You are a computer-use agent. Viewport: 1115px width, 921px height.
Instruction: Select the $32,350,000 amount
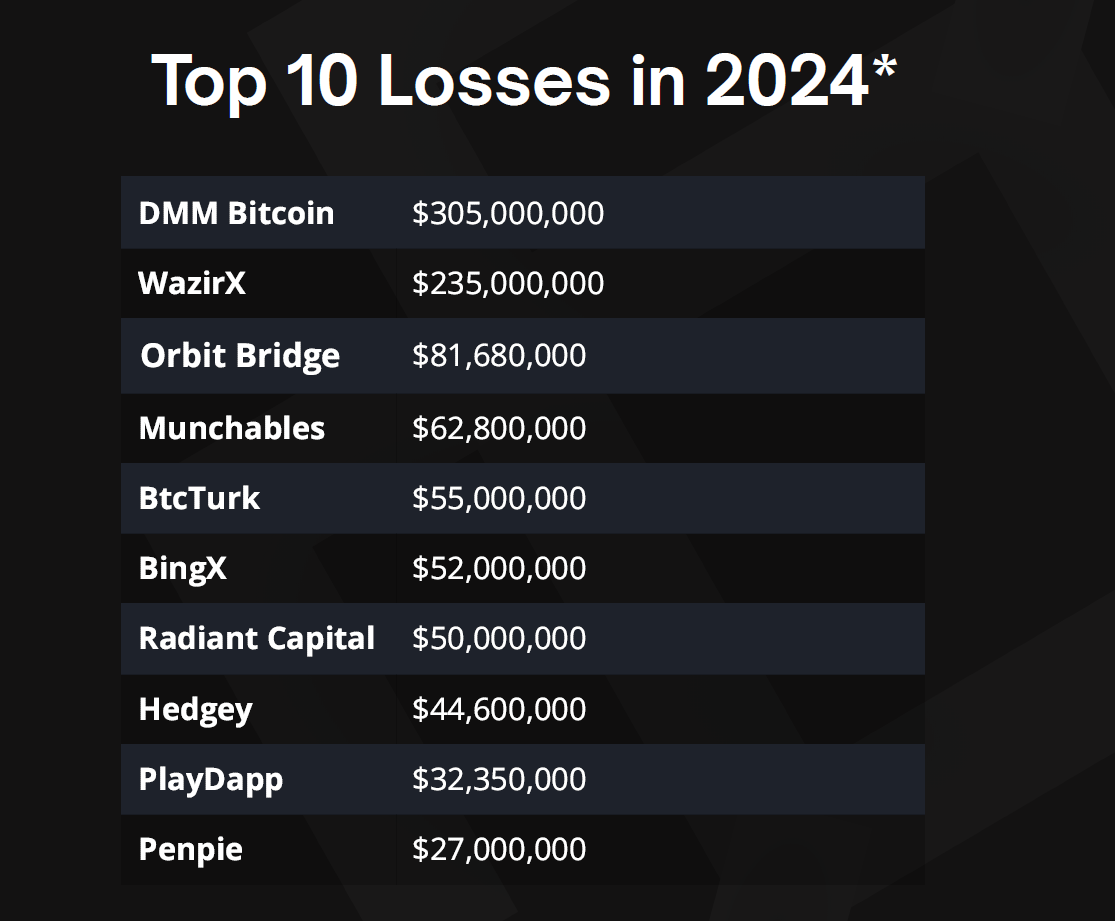coord(499,779)
